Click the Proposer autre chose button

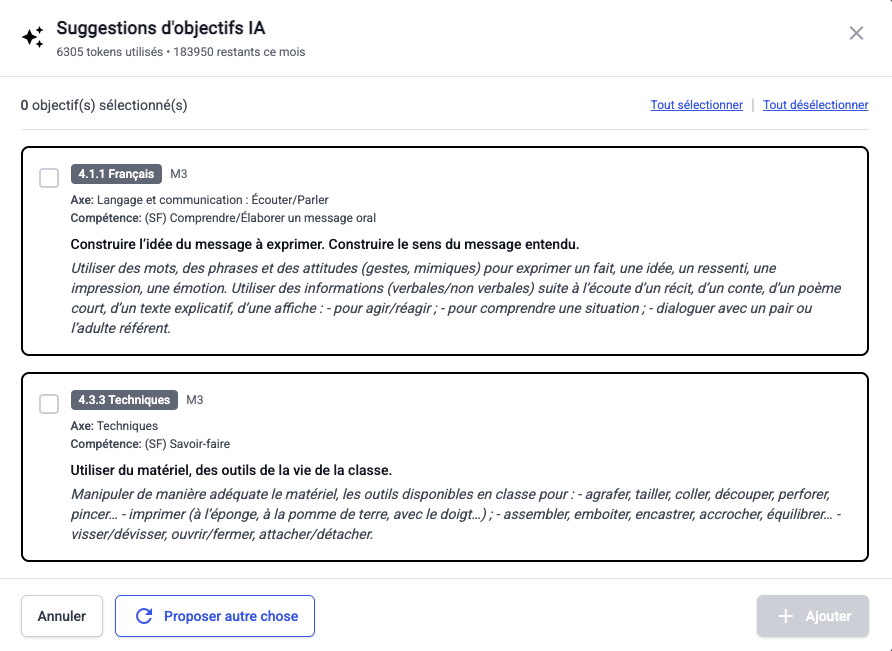point(214,616)
